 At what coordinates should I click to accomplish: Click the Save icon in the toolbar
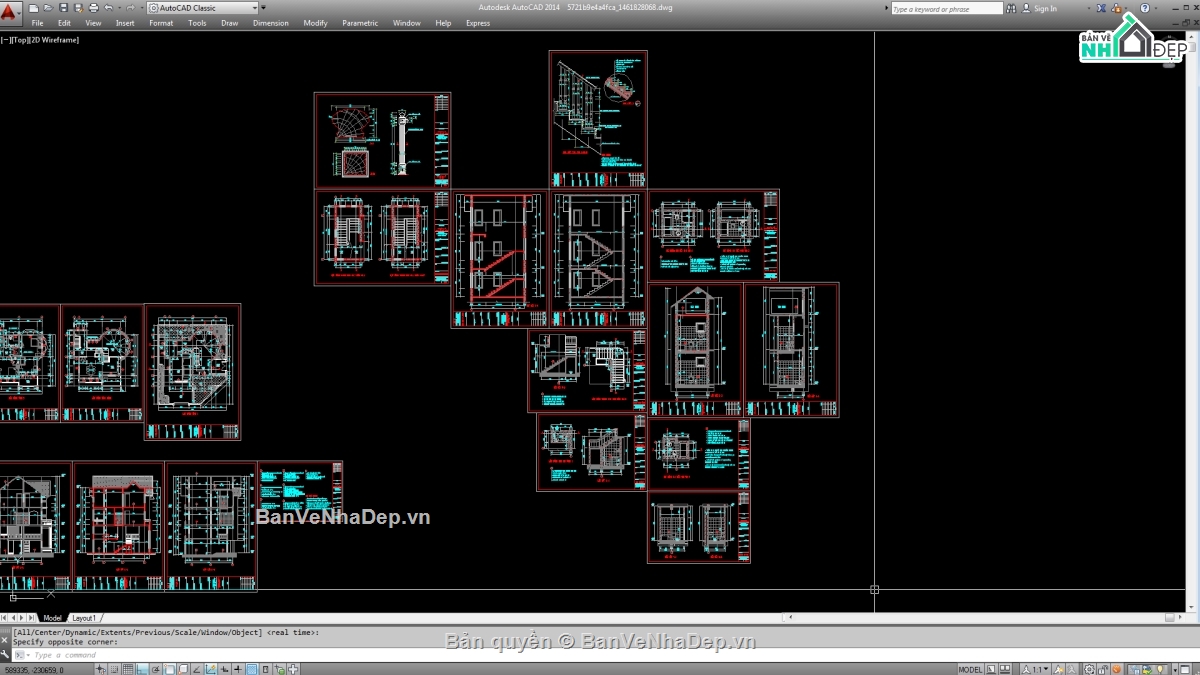pyautogui.click(x=64, y=7)
